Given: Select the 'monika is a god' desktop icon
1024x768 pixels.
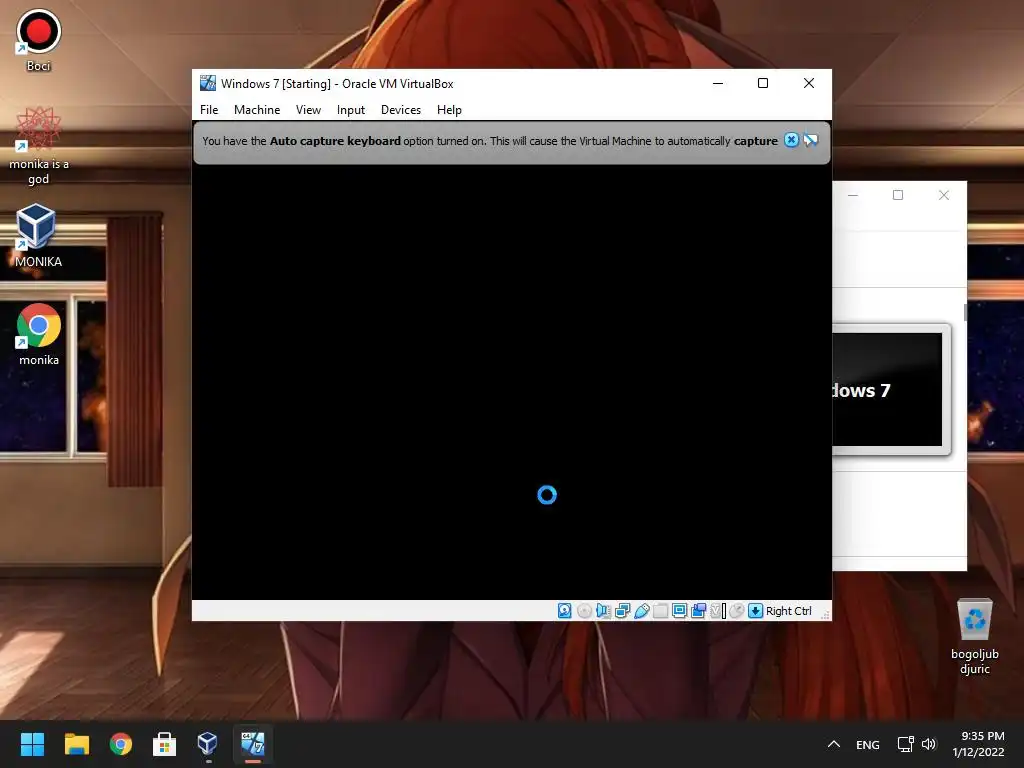Looking at the screenshot, I should point(39,146).
